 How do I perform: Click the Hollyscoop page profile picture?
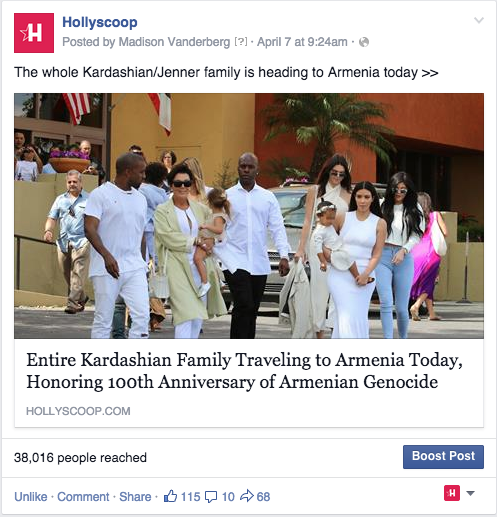coord(34,33)
